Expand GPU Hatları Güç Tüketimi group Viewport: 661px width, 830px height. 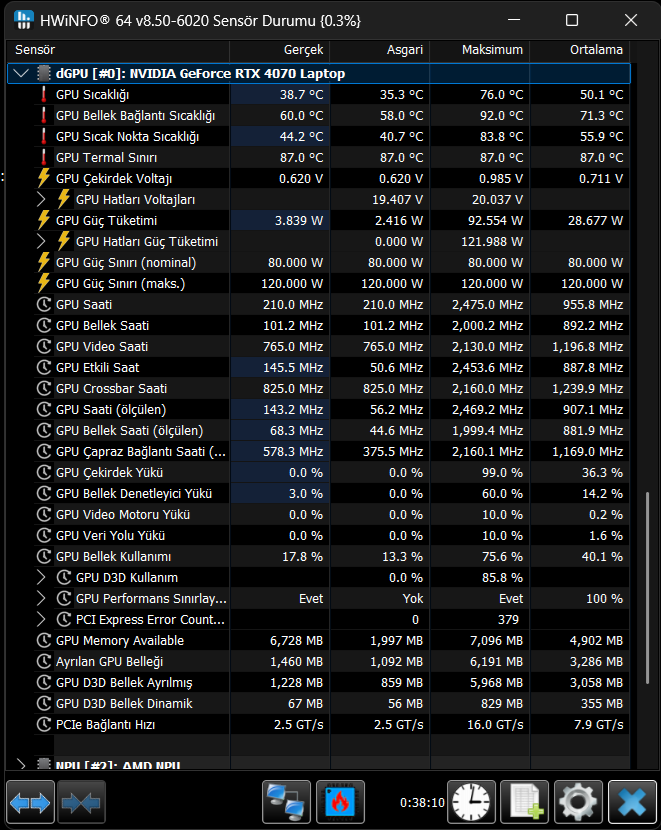41,241
